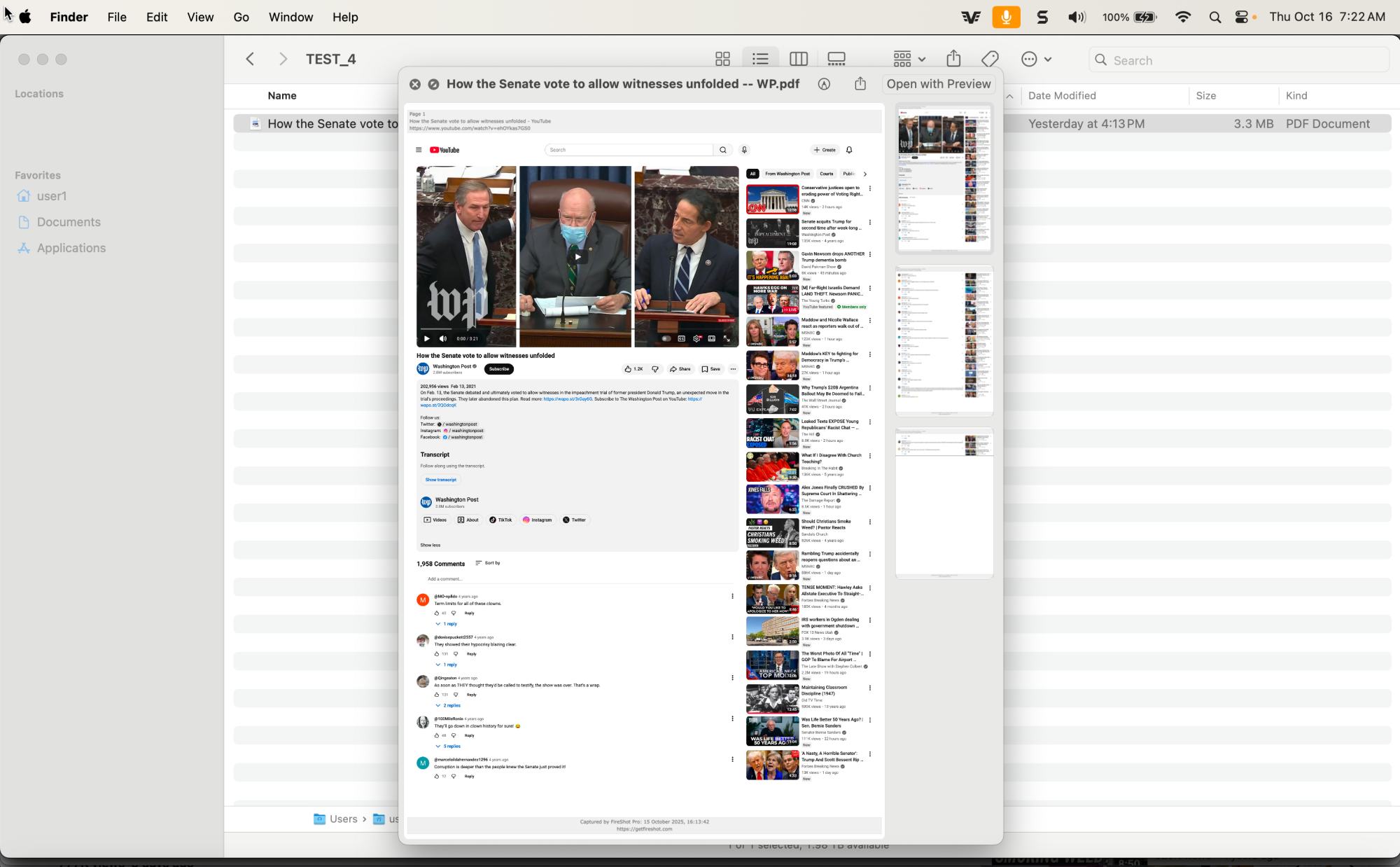Click the Finder toolbar tags icon

click(x=990, y=60)
